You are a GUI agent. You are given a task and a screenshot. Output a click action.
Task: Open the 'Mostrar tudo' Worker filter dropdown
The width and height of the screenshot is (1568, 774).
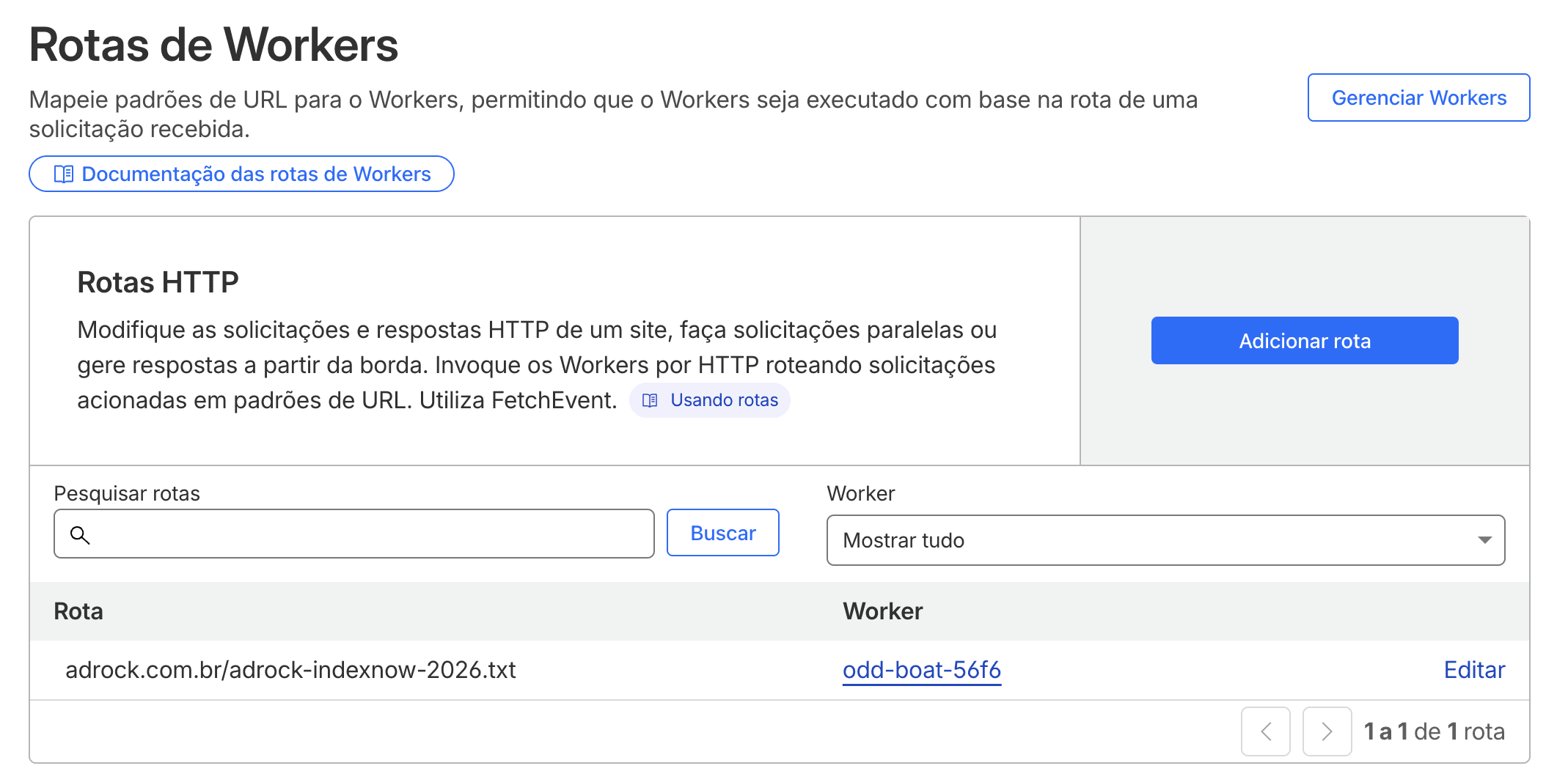(x=1166, y=540)
